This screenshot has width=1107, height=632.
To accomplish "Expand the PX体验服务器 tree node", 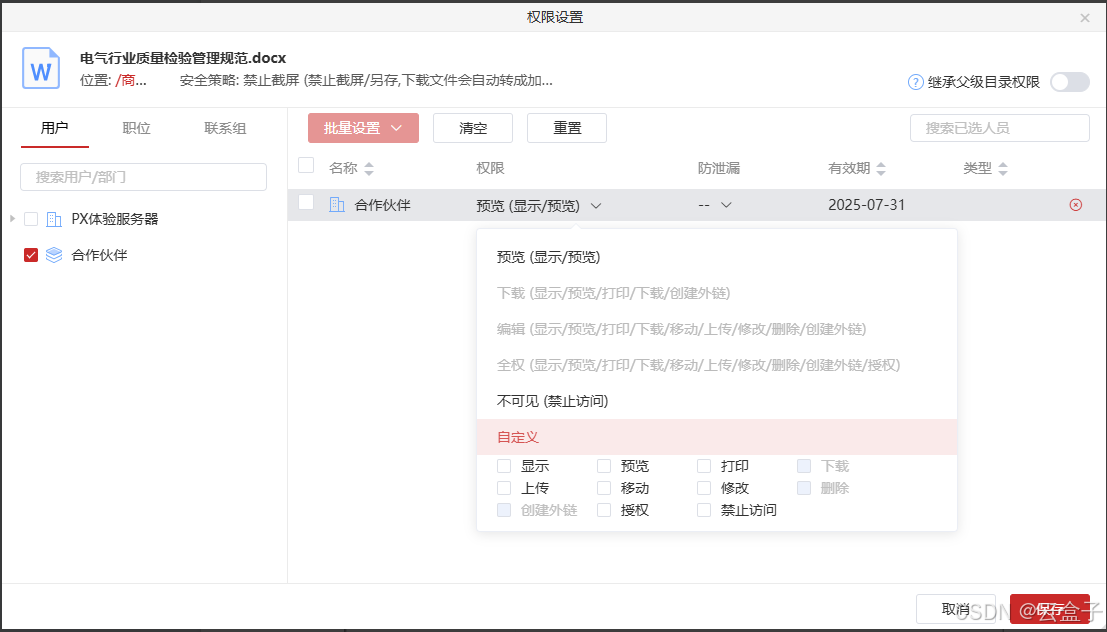I will 12,219.
